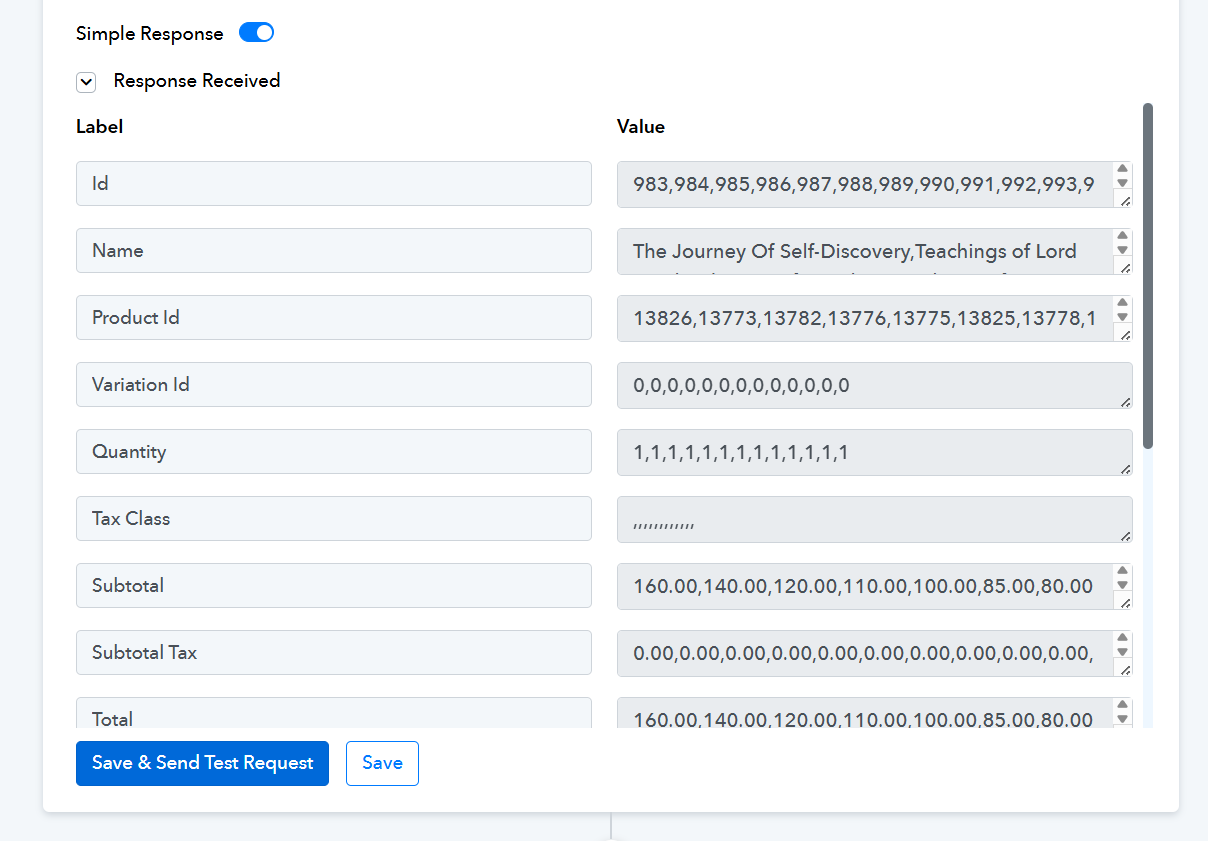Click scroll-down arrow in Id value field
The image size is (1208, 841).
(x=1122, y=183)
